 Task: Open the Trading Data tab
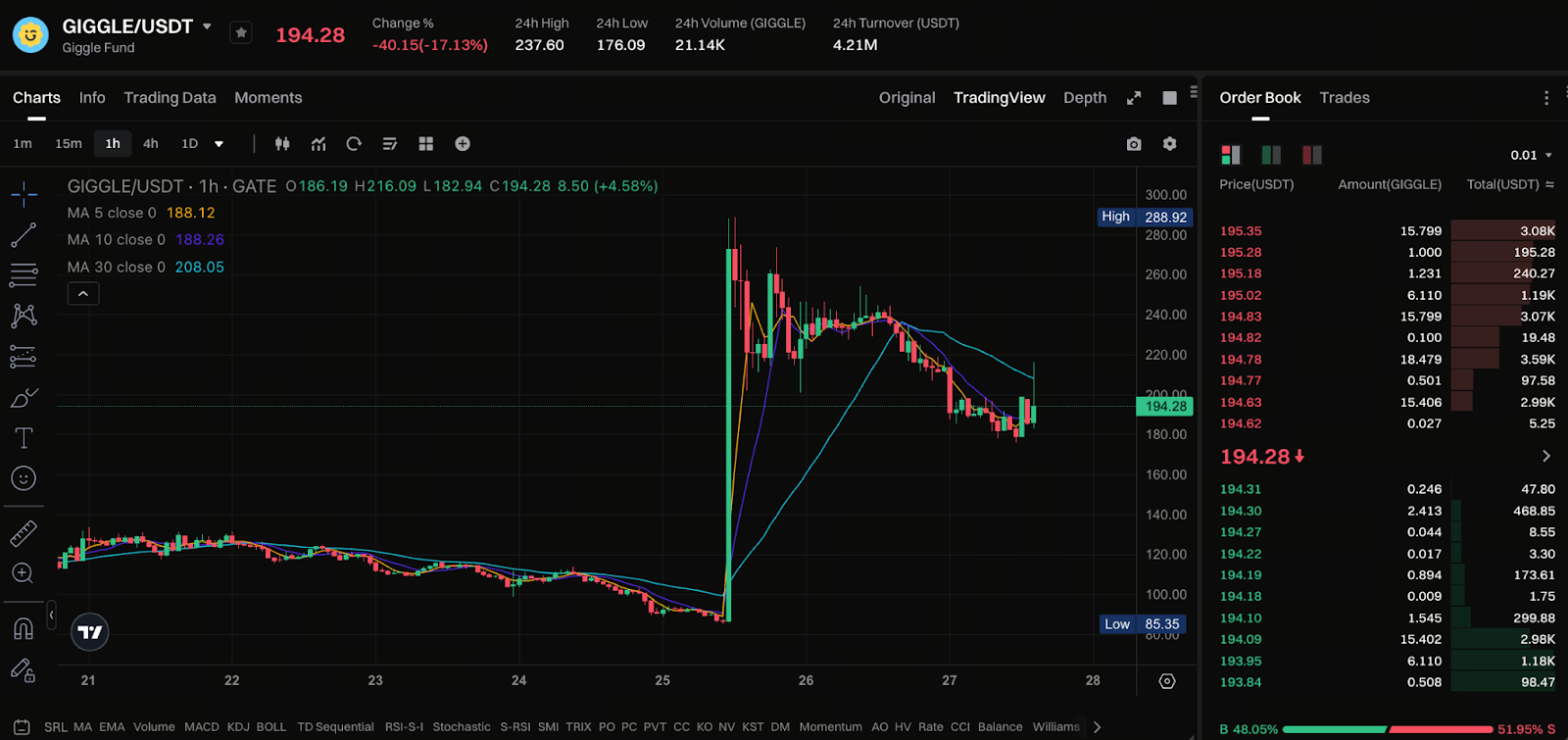point(170,98)
